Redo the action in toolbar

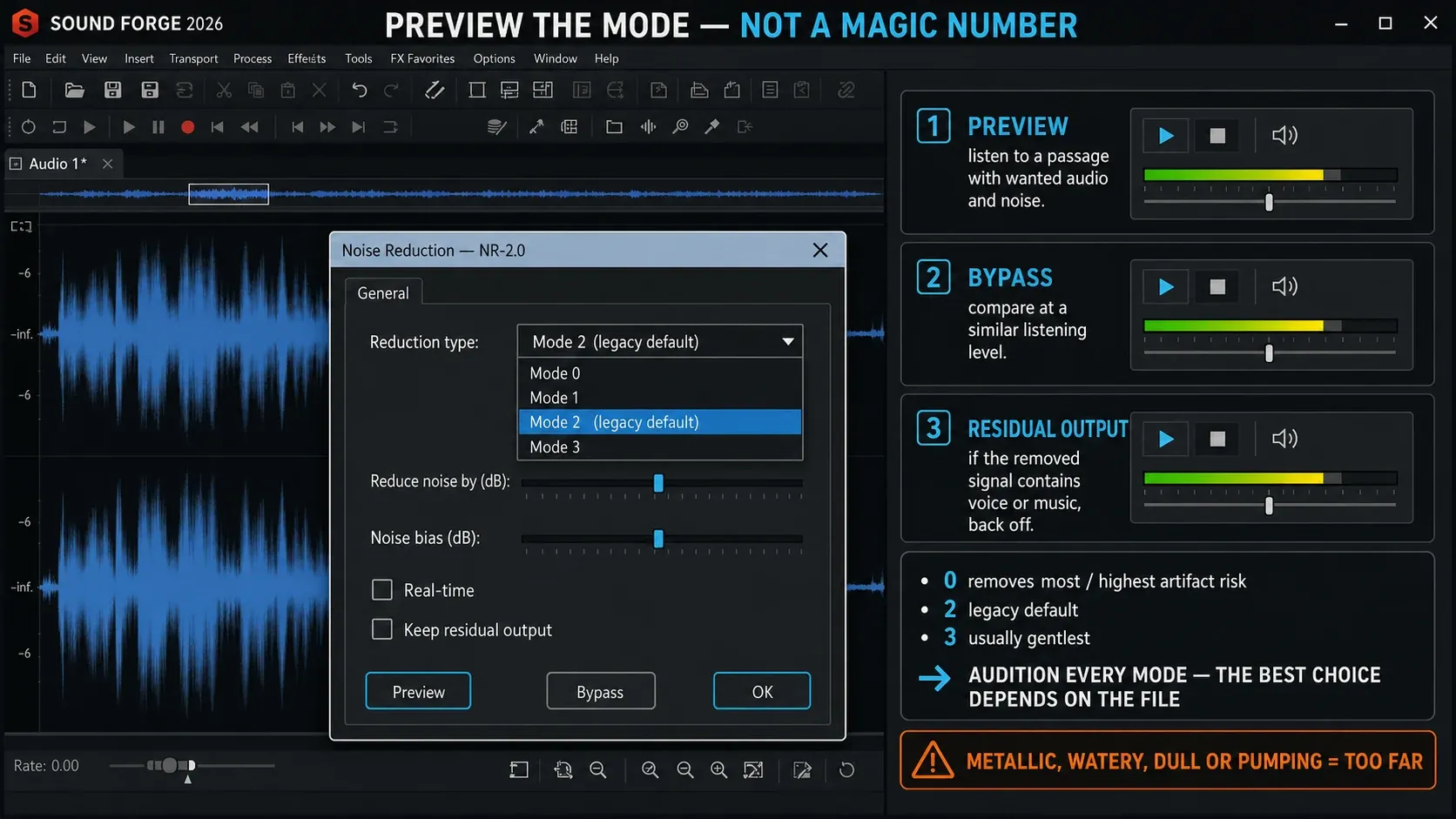(392, 90)
